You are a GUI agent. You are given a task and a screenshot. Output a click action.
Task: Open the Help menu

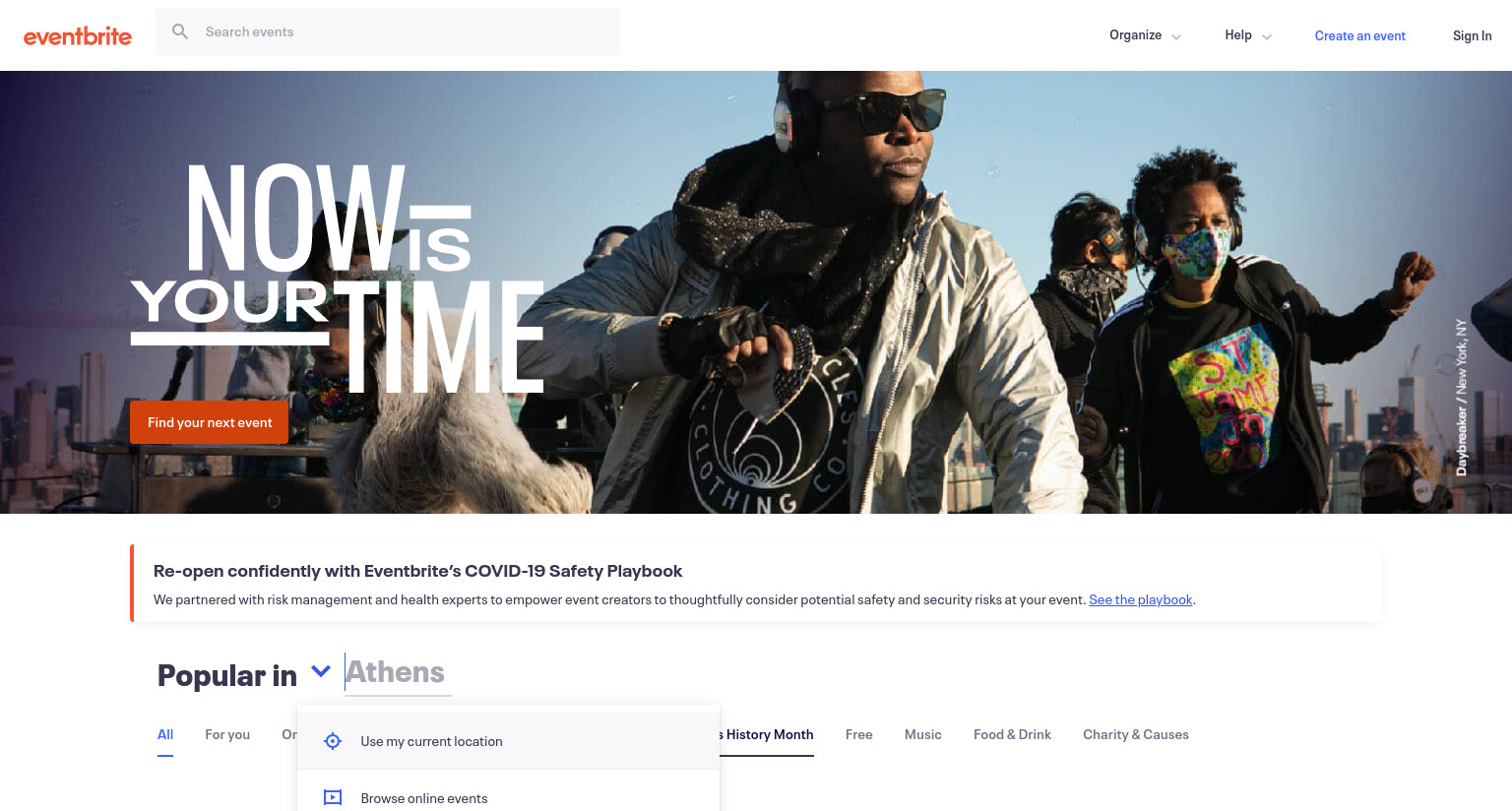click(x=1238, y=35)
